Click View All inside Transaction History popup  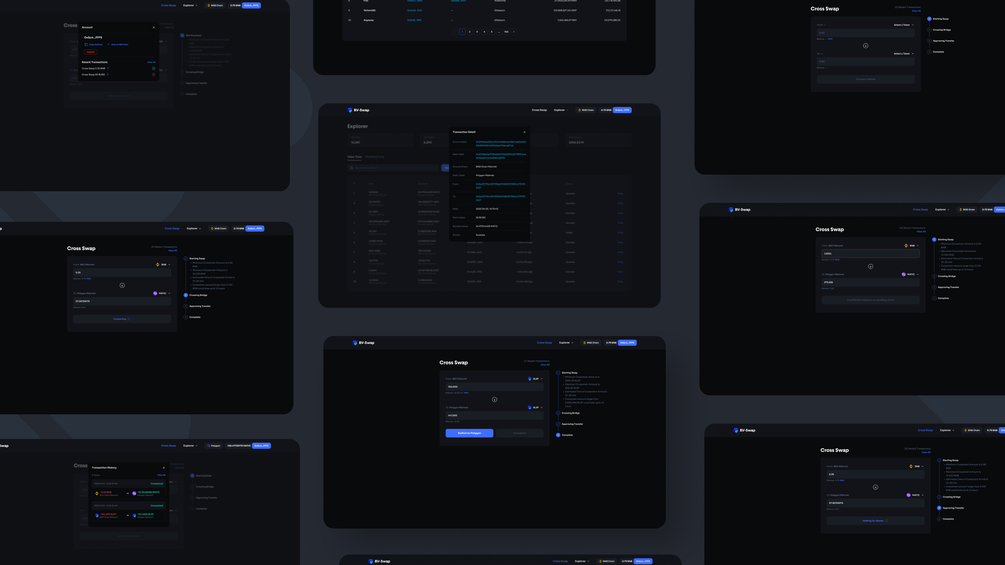coord(162,475)
